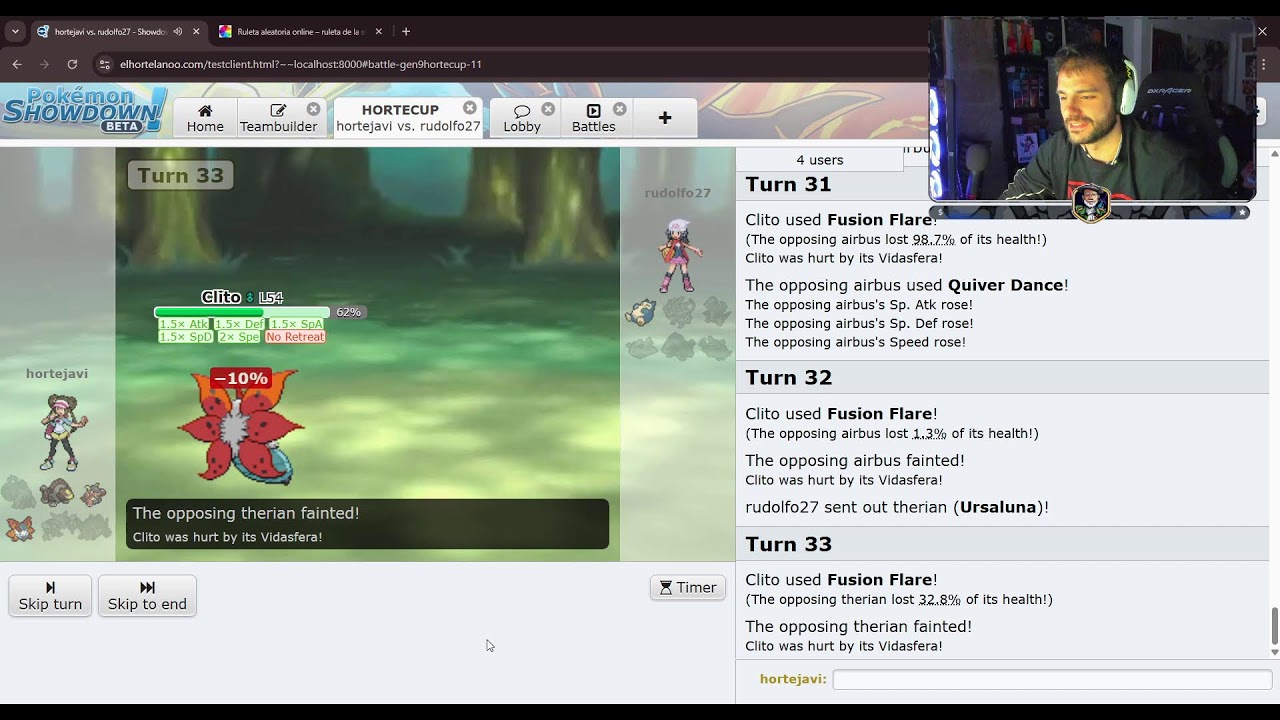The height and width of the screenshot is (720, 1280).
Task: Click the 1.3% health loss text
Action: [929, 433]
